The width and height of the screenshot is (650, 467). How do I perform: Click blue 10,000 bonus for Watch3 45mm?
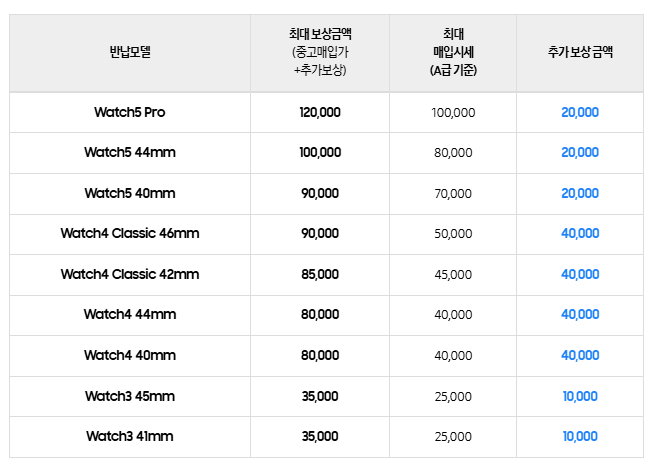tap(580, 397)
